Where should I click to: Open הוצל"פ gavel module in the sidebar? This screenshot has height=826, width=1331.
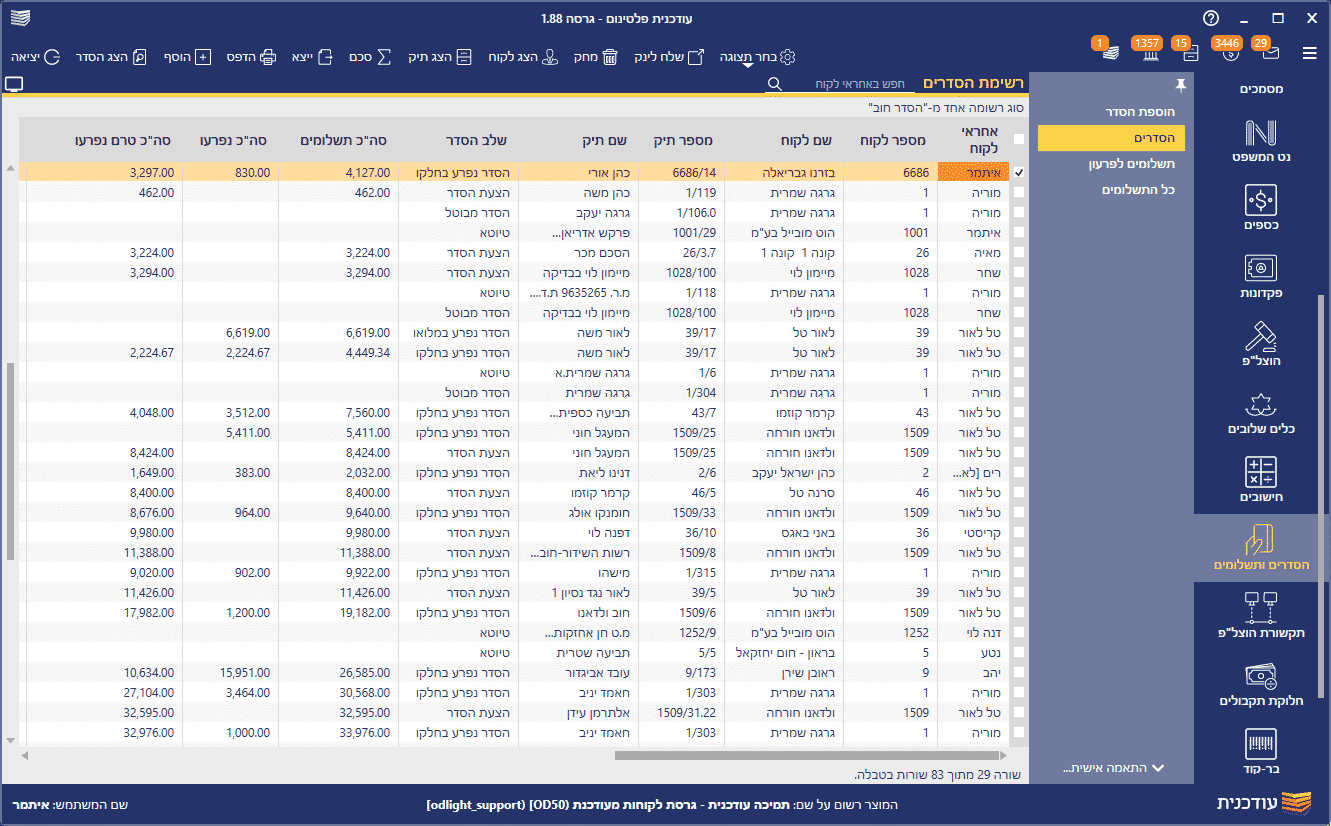[1261, 343]
